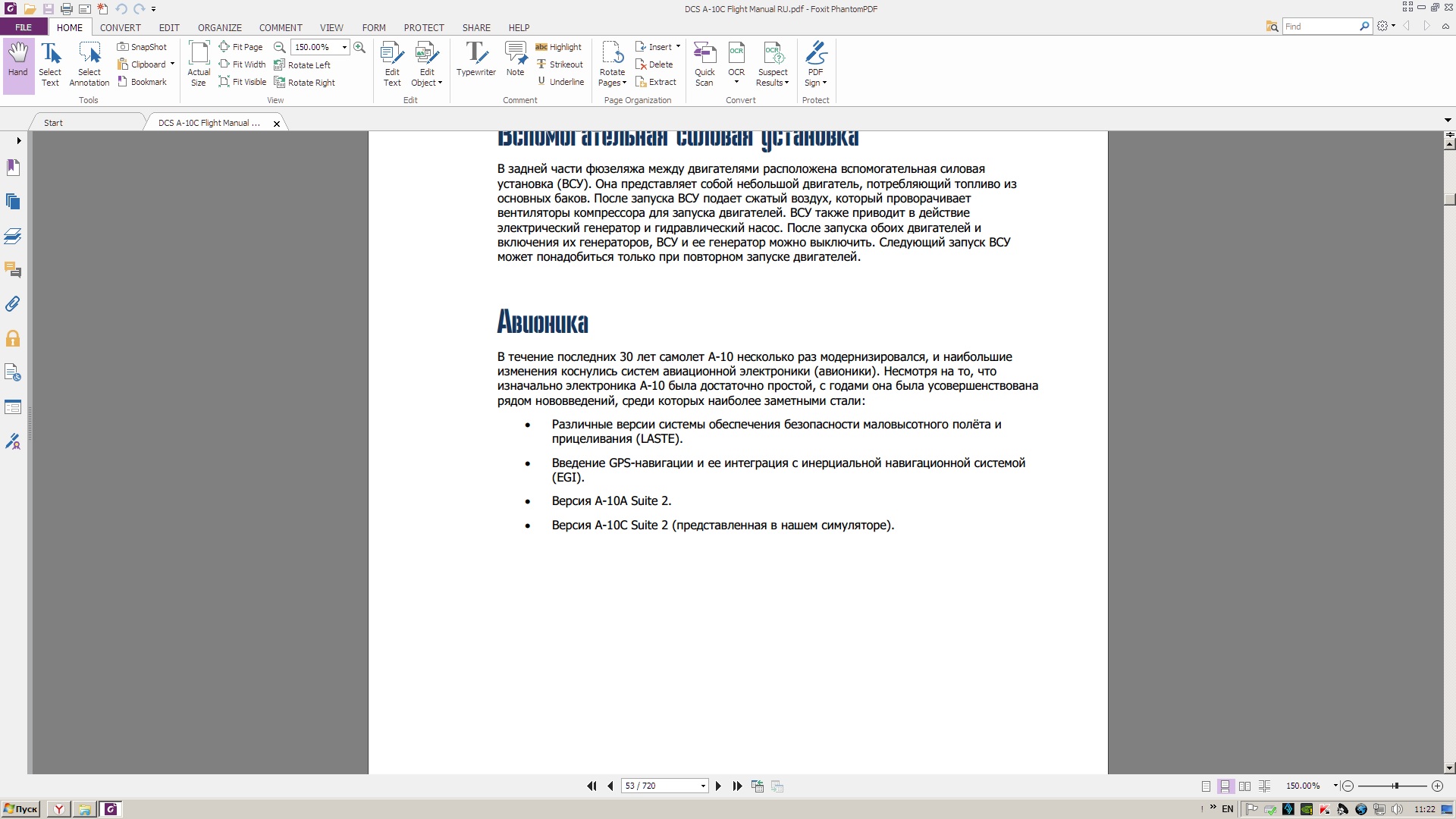
Task: Add a Bookmark from the ribbon
Action: click(142, 82)
